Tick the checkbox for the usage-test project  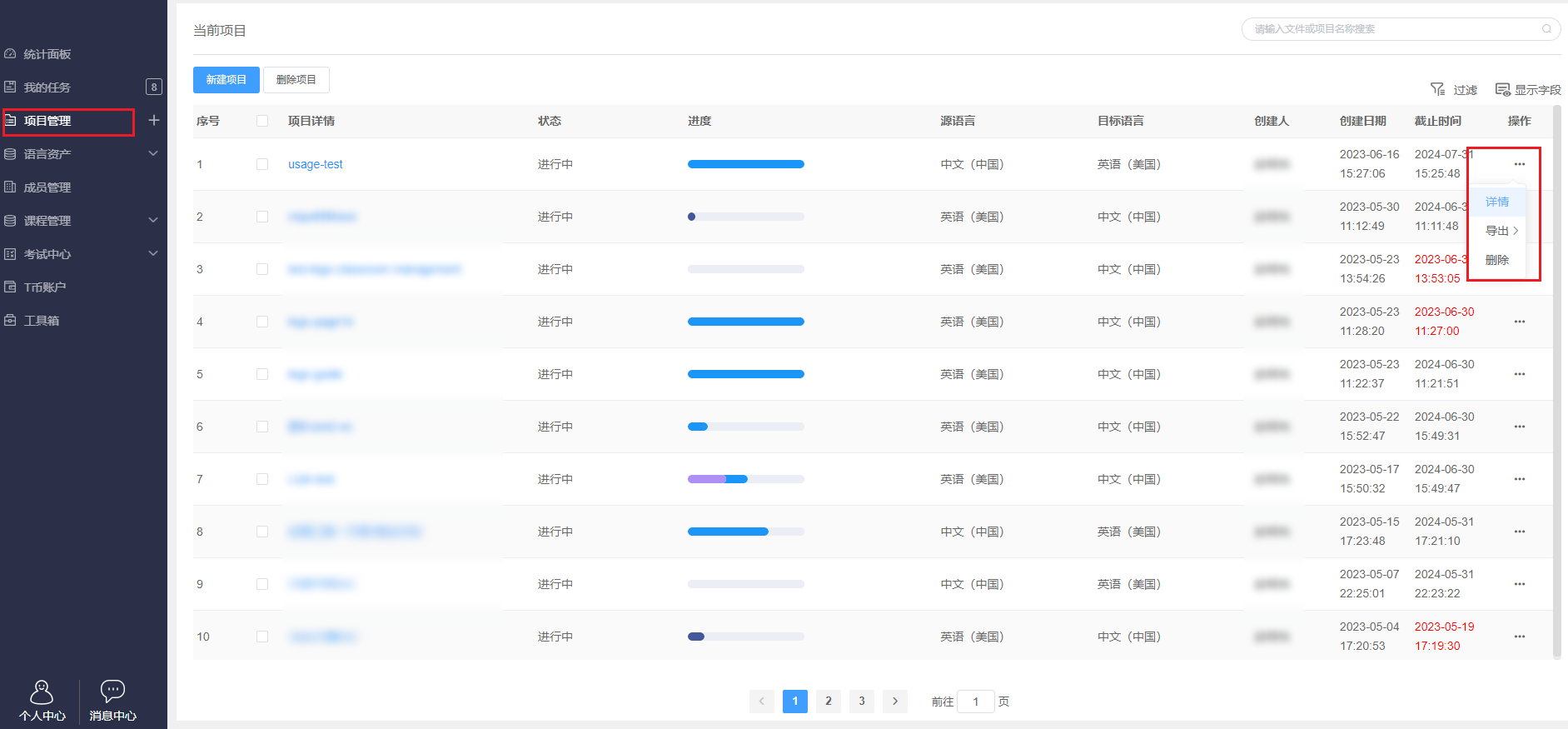click(x=262, y=164)
